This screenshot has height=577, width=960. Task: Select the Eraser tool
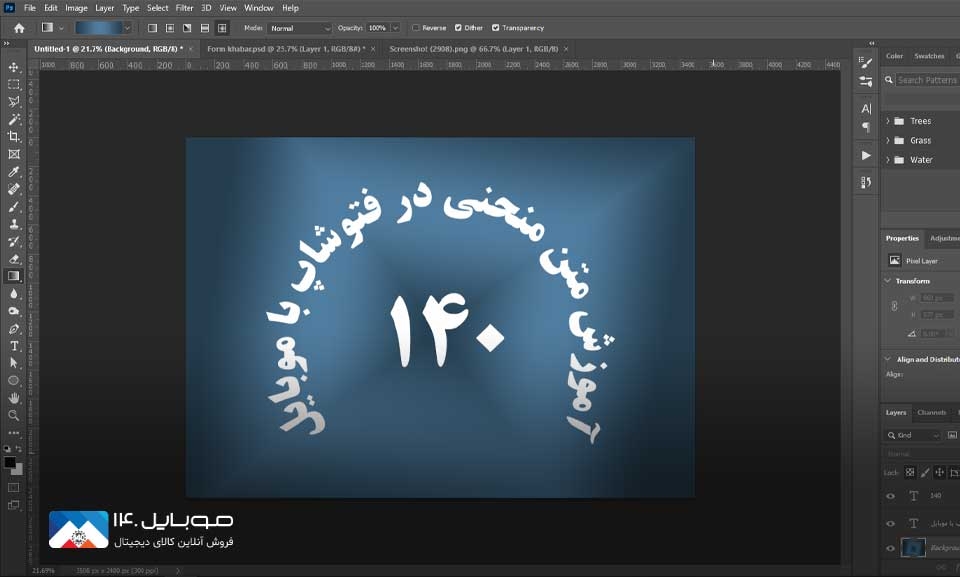coord(13,259)
